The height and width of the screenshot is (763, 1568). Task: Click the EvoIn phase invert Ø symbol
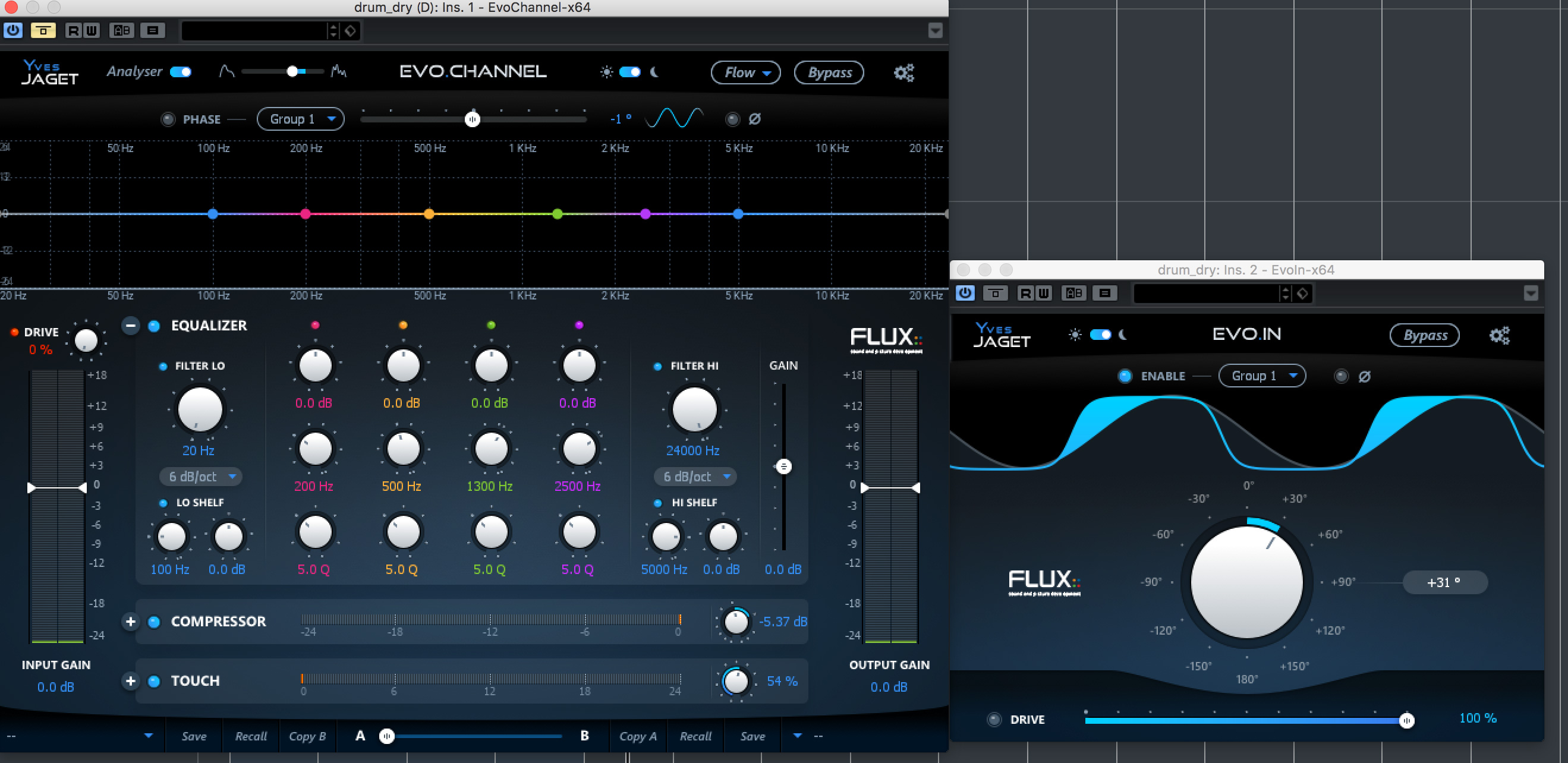tap(1365, 376)
